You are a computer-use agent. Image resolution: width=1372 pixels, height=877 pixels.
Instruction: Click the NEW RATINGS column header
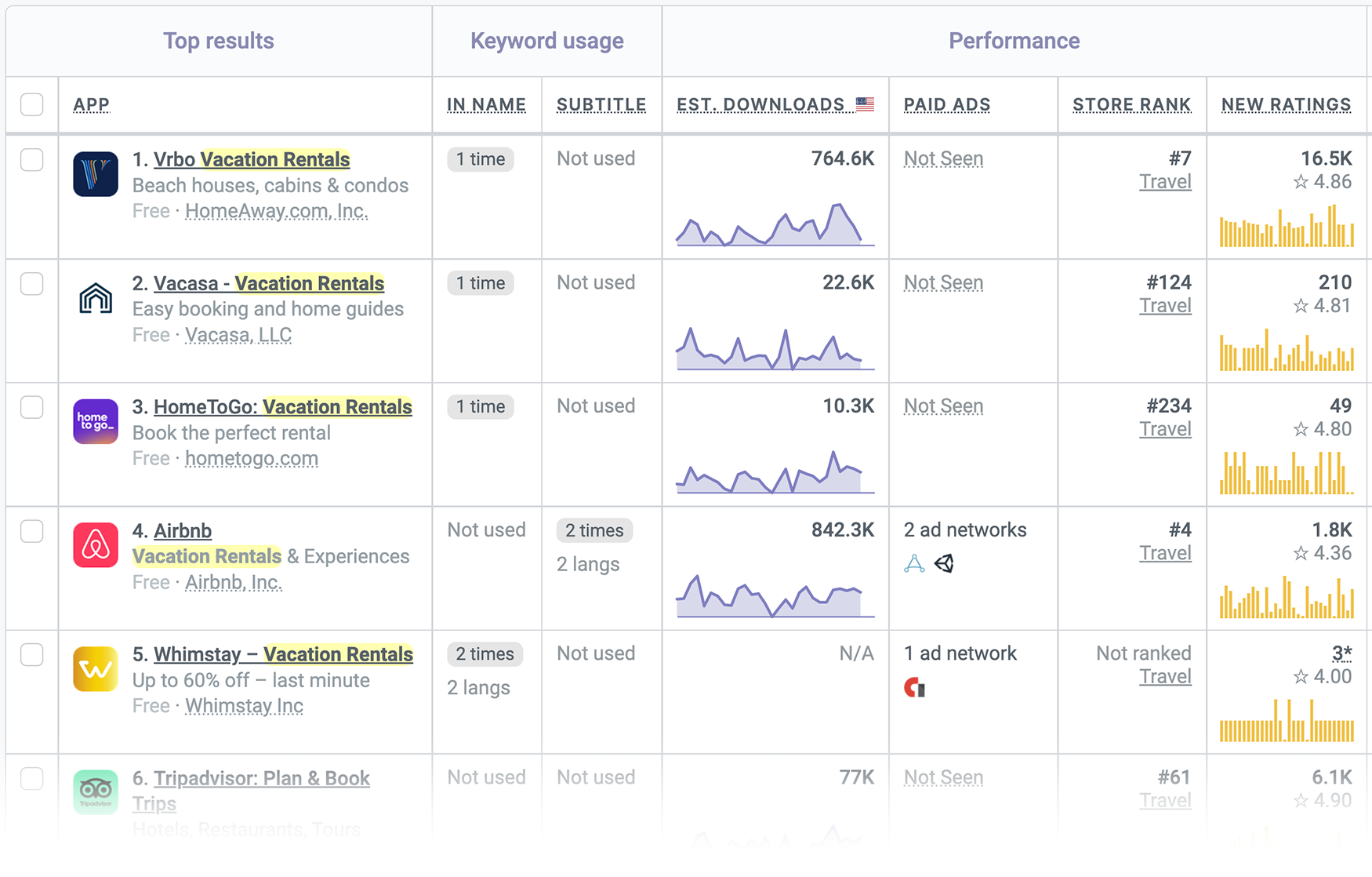pyautogui.click(x=1285, y=104)
